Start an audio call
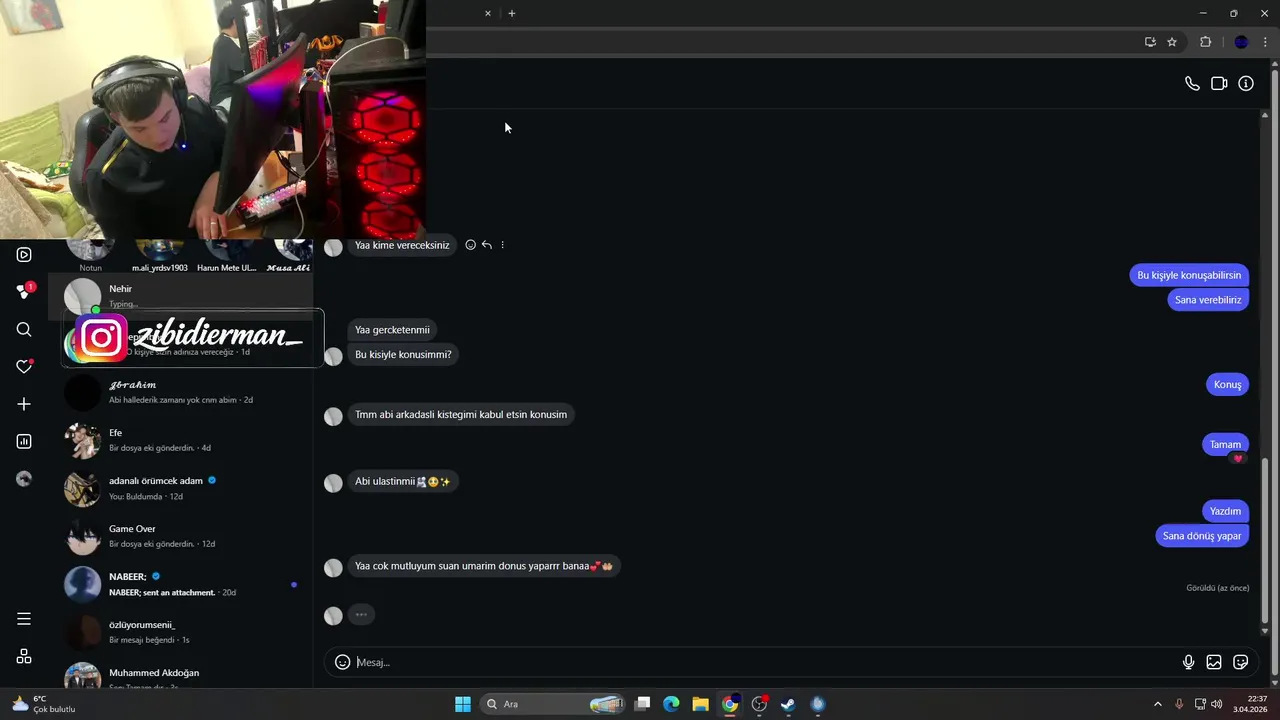Screen dimensions: 1280x720 click(1192, 84)
